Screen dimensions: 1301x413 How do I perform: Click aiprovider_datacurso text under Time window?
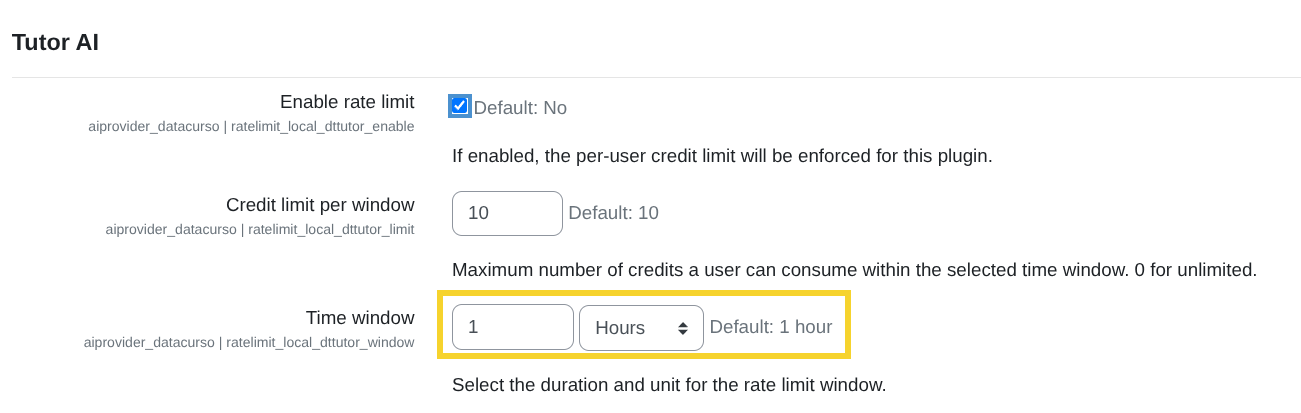(149, 343)
